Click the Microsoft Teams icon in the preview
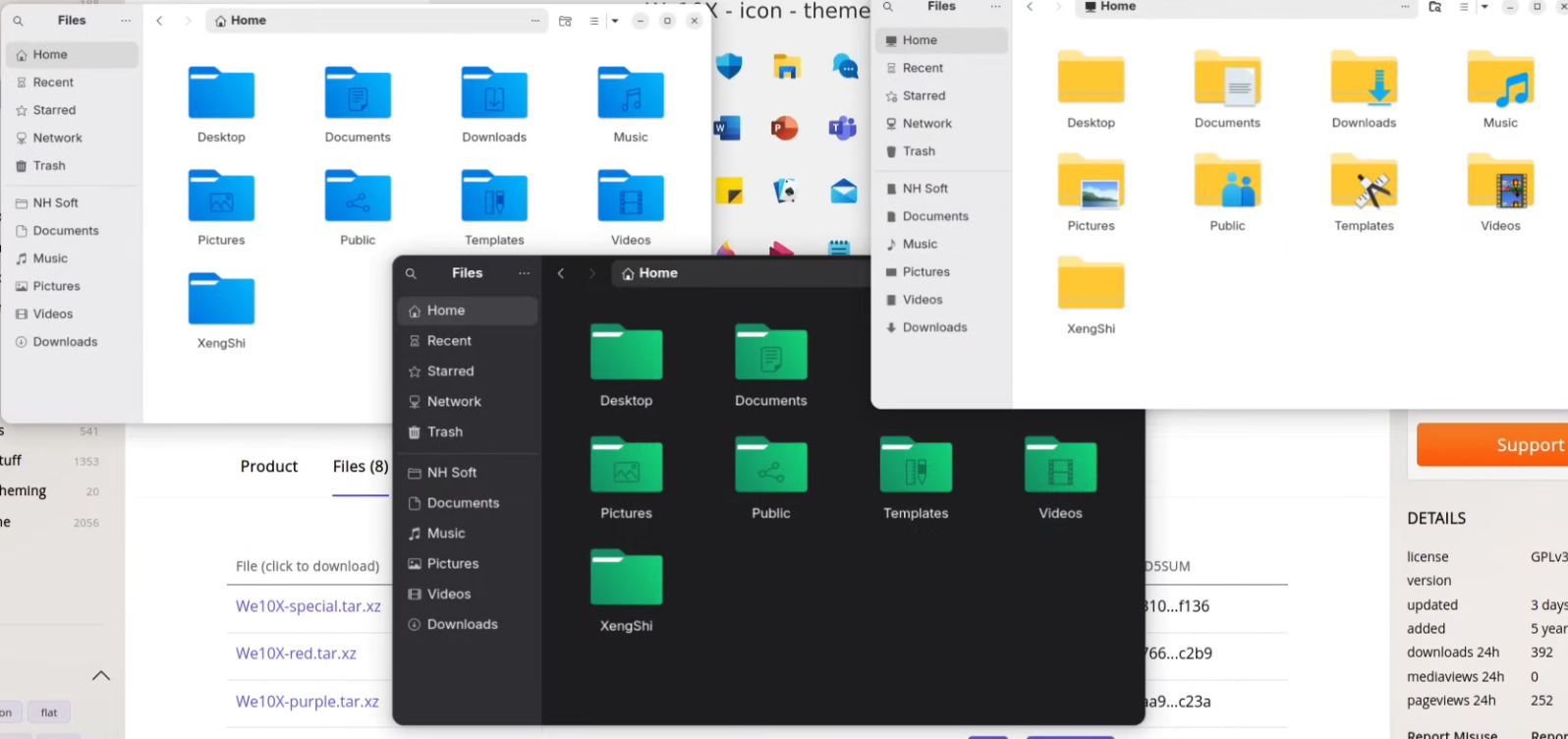The image size is (1568, 739). click(842, 128)
